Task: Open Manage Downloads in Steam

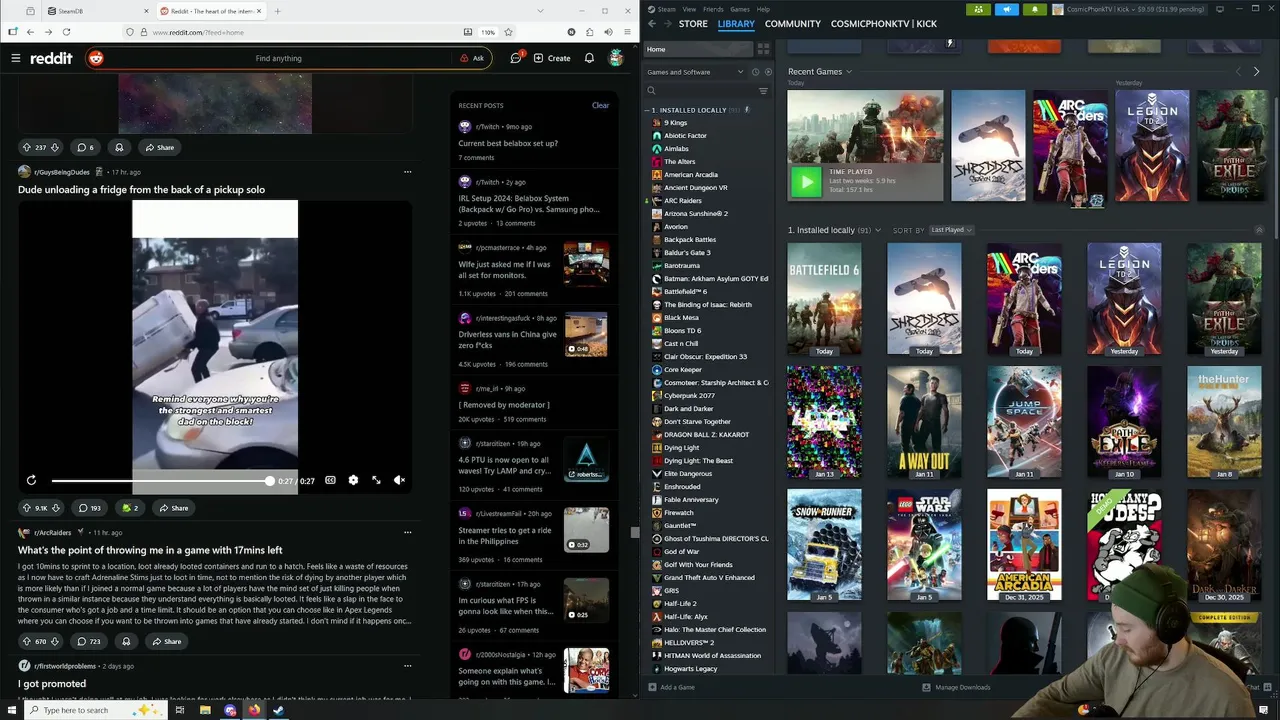Action: click(956, 687)
